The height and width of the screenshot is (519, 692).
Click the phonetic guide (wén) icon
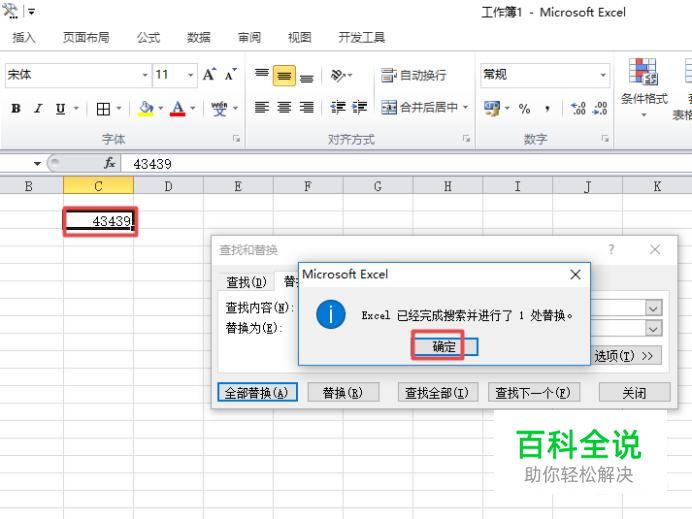219,108
